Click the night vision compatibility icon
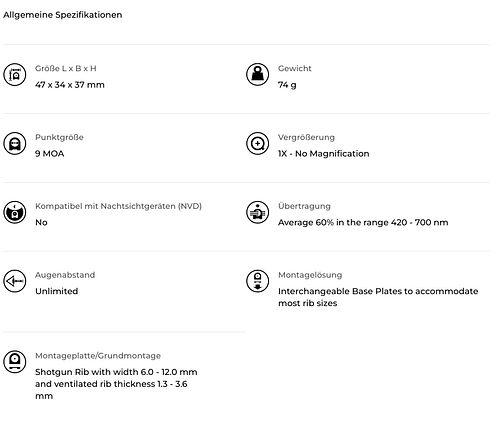 tap(15, 212)
